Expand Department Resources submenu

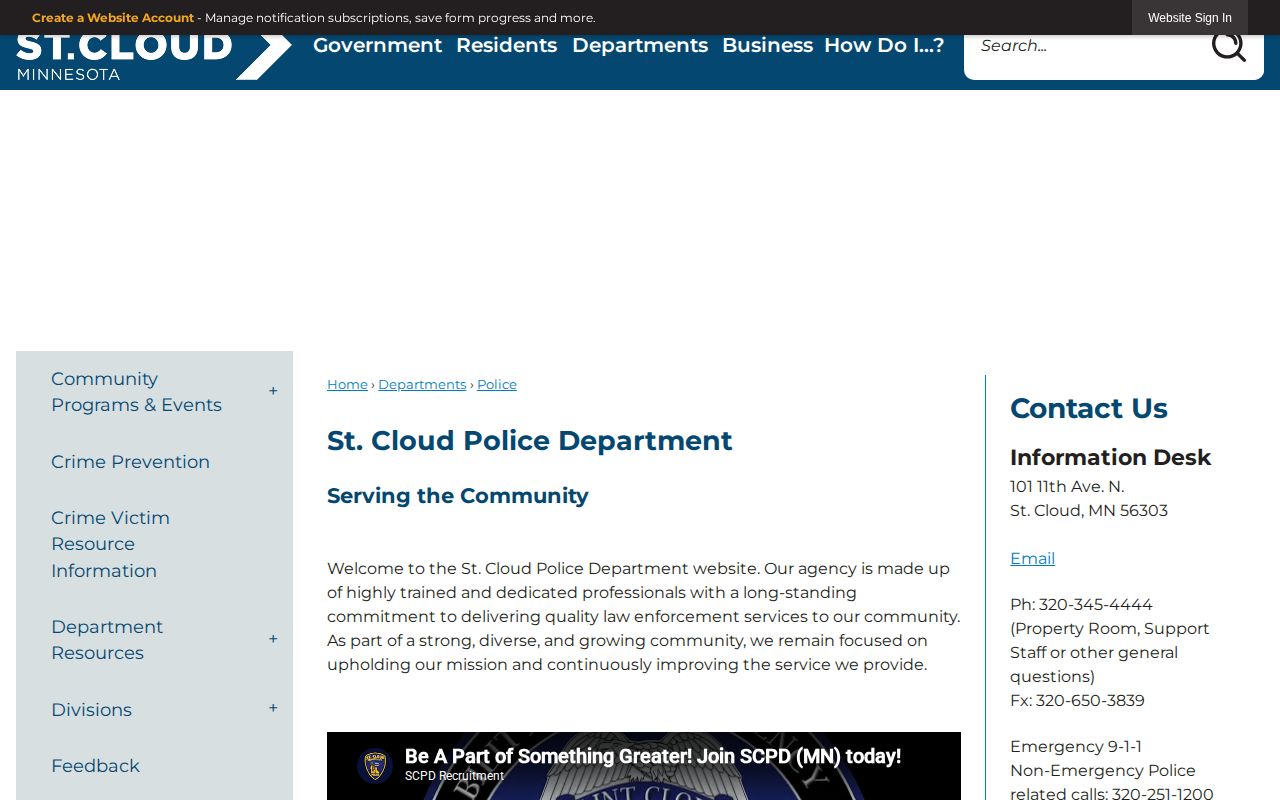click(273, 640)
